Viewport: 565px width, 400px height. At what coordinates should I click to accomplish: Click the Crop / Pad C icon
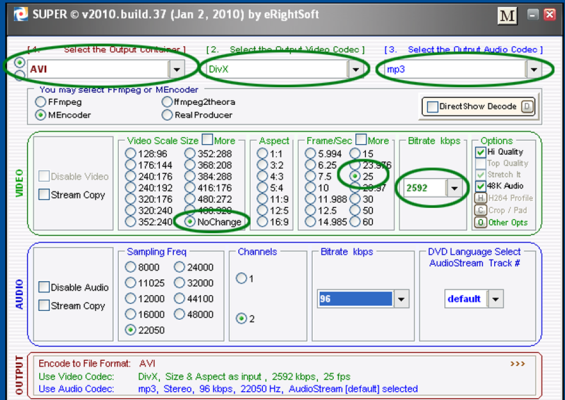(x=480, y=210)
